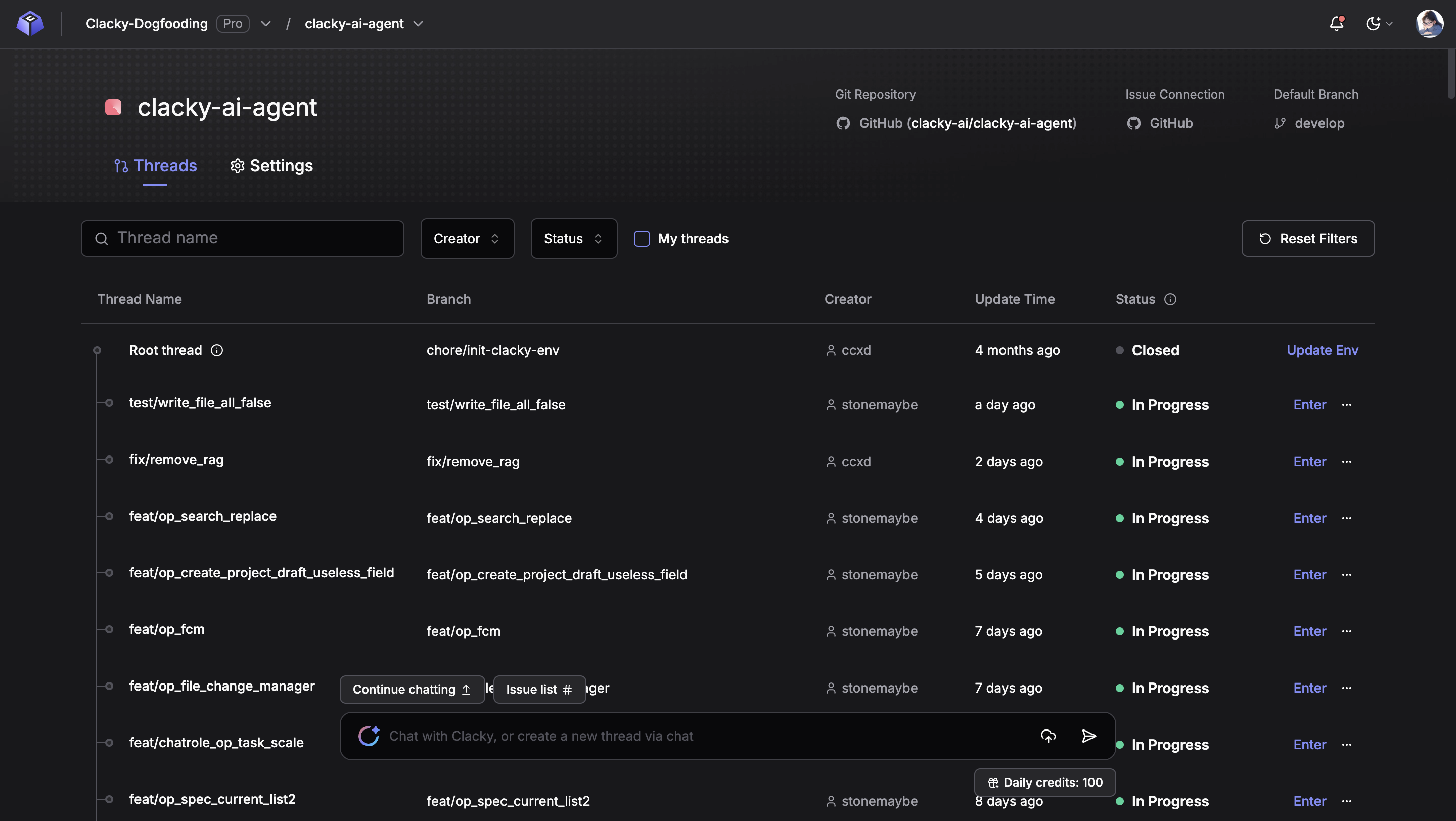Click the test/write_file_all_false thread name
This screenshot has width=1456, height=821.
(200, 403)
